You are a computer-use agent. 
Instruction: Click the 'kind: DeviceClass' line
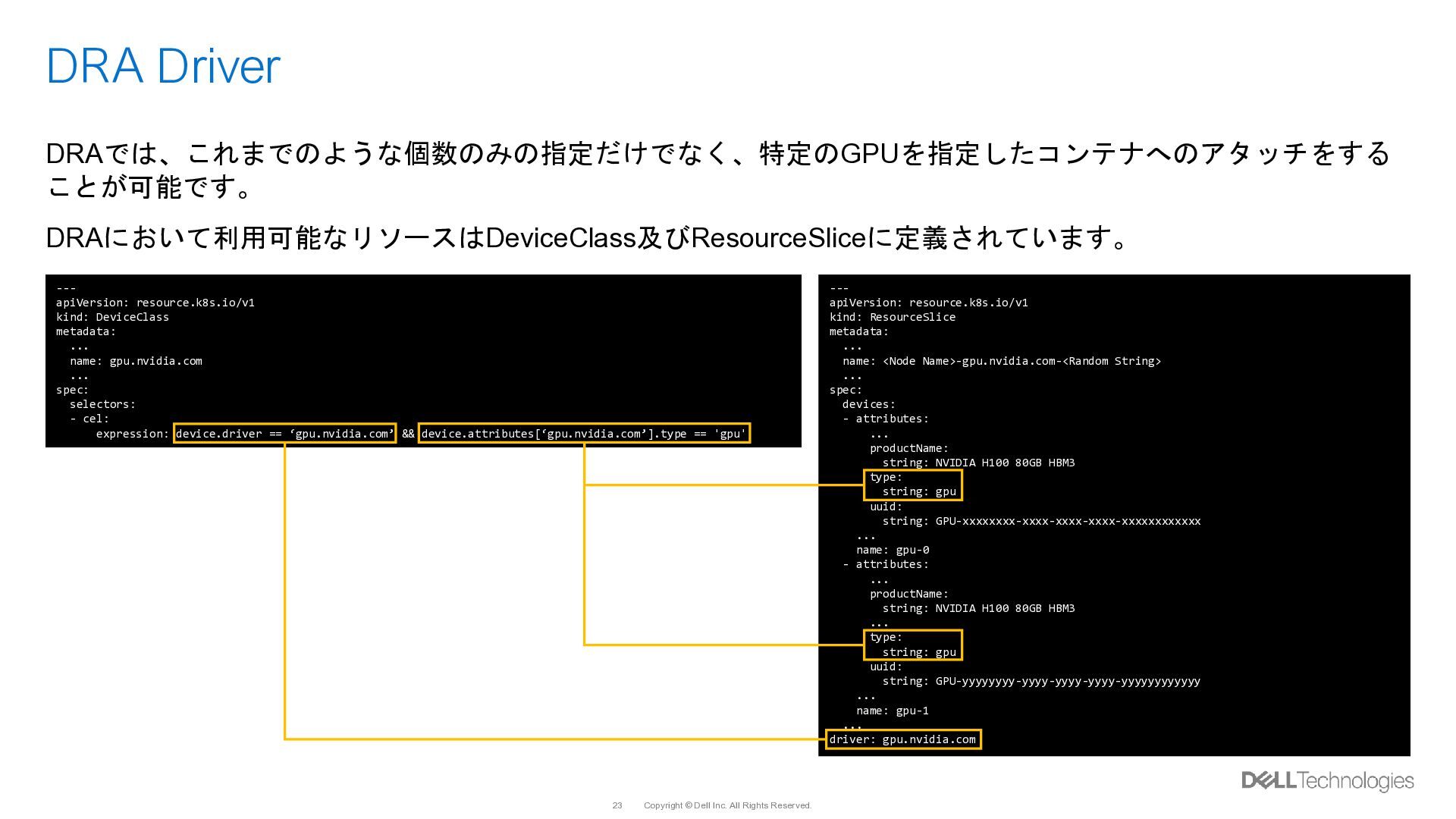click(x=112, y=317)
